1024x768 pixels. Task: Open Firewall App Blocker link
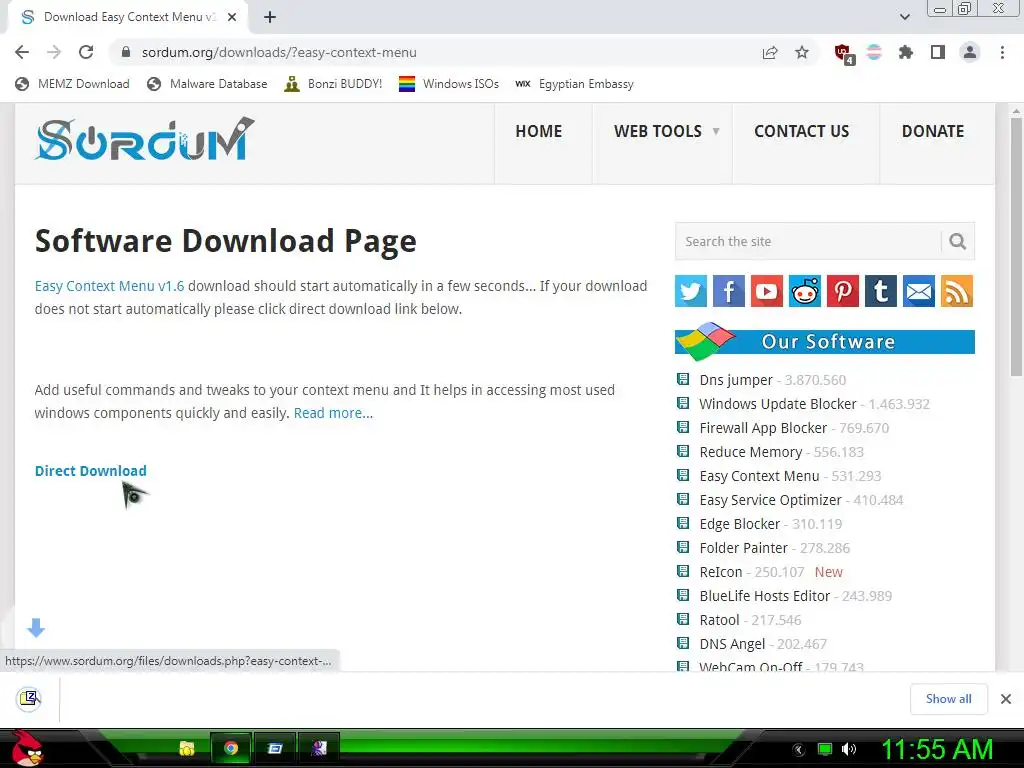pyautogui.click(x=763, y=428)
